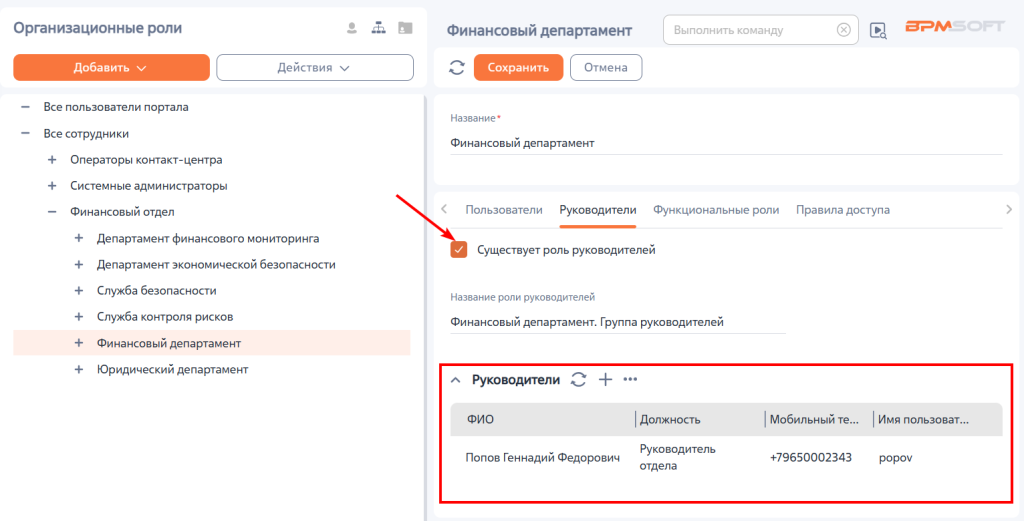The height and width of the screenshot is (521, 1024).
Task: Select Все пользователи портала role
Action: coord(116,106)
